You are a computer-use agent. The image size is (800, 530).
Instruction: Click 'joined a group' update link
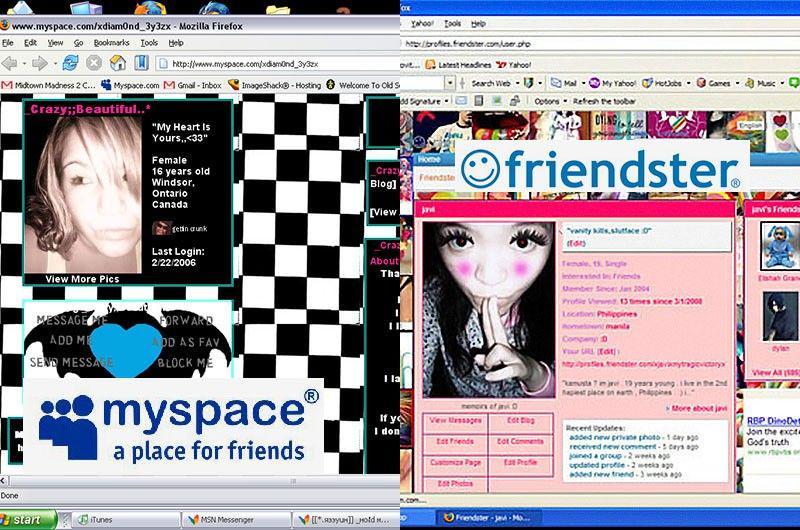pos(595,456)
